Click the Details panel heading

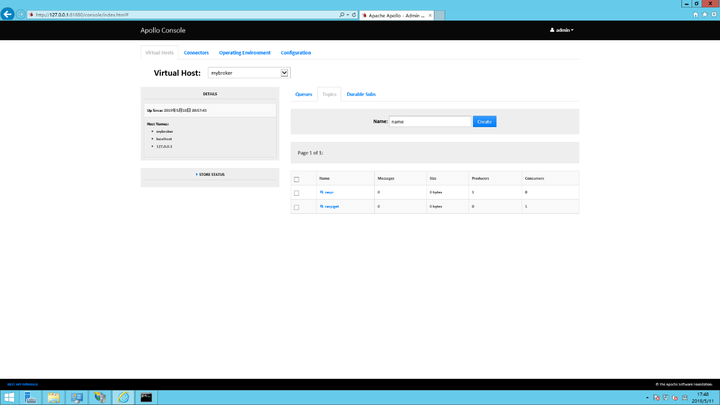tap(210, 94)
